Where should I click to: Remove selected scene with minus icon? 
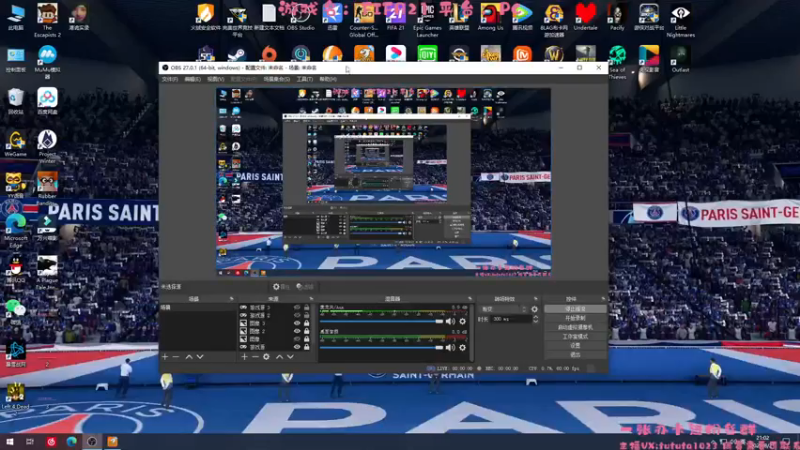point(176,357)
